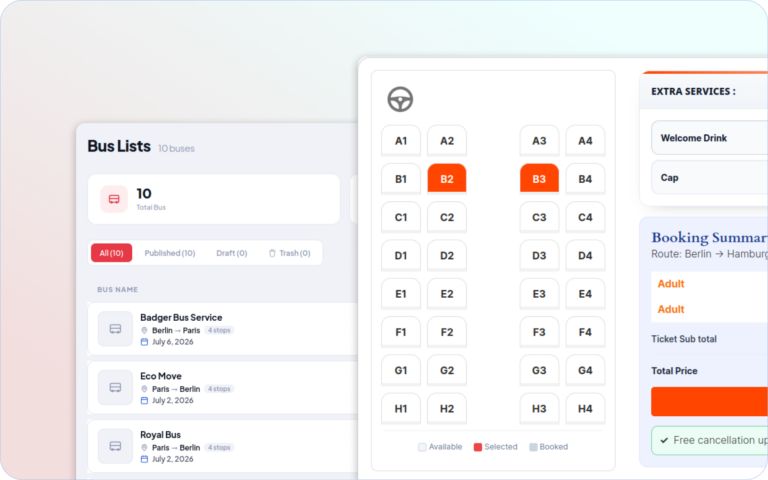
Task: Choose seat C4
Action: 585,217
